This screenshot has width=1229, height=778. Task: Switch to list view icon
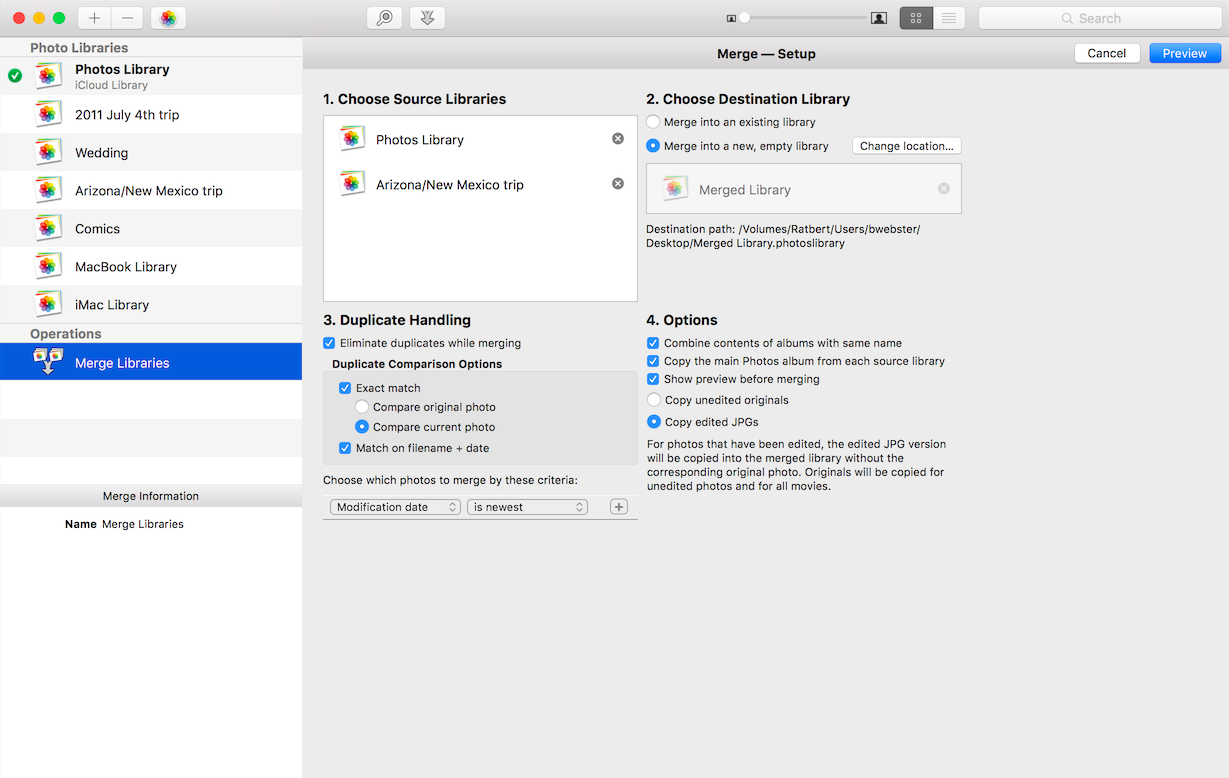(949, 18)
